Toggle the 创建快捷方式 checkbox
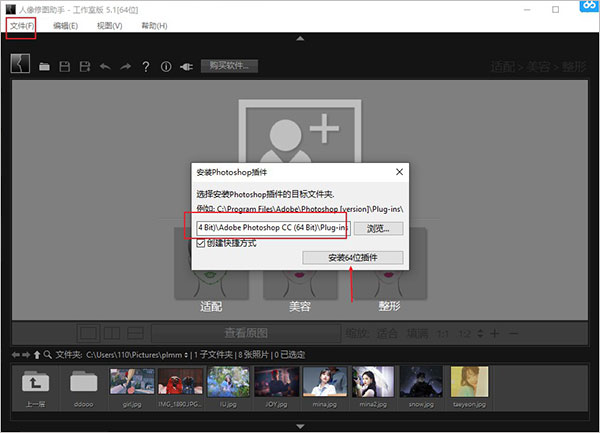The width and height of the screenshot is (600, 433). point(201,243)
